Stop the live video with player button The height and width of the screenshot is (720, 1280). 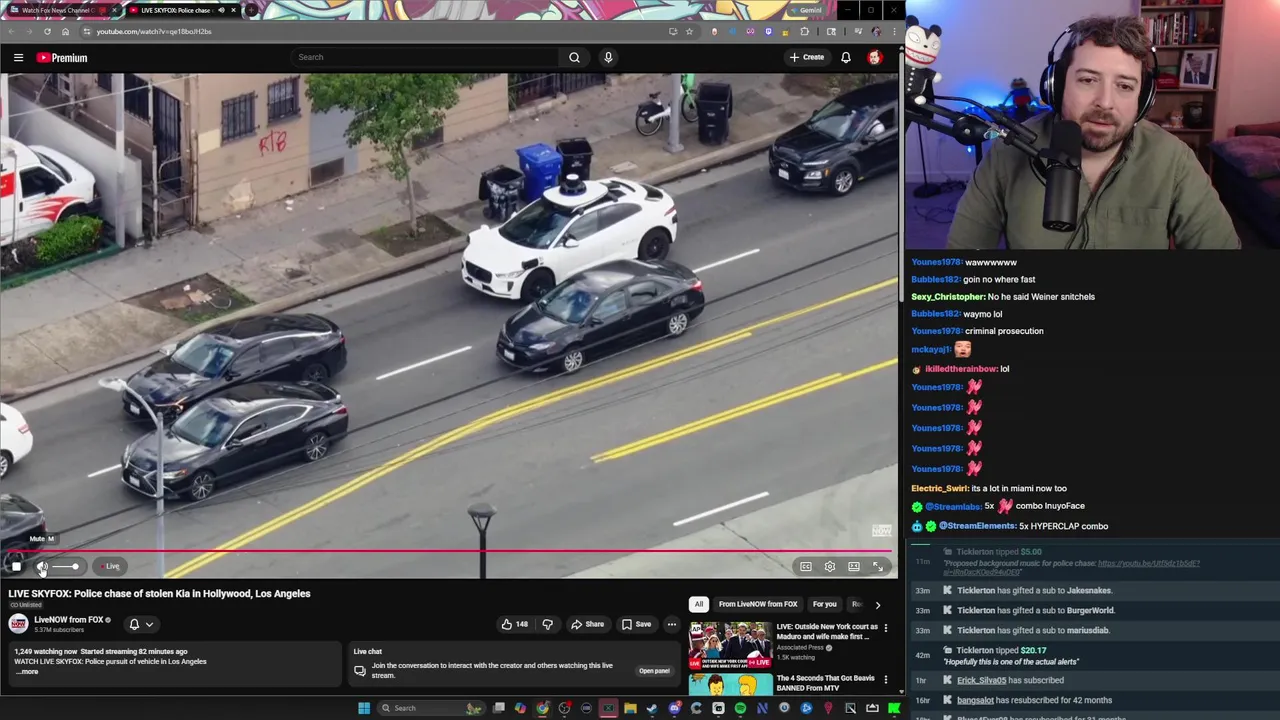coord(16,566)
